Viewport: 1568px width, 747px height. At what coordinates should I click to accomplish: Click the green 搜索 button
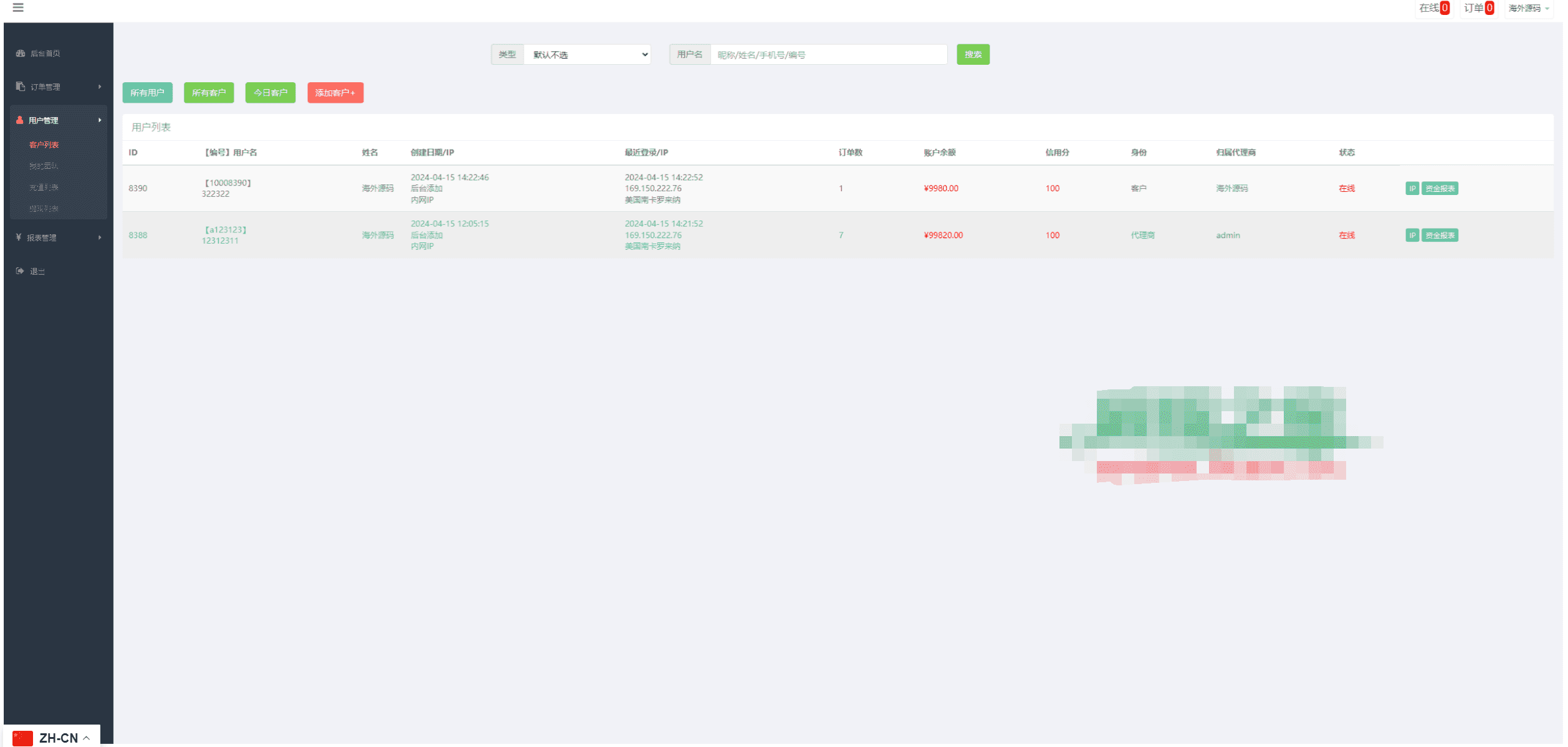pos(973,55)
